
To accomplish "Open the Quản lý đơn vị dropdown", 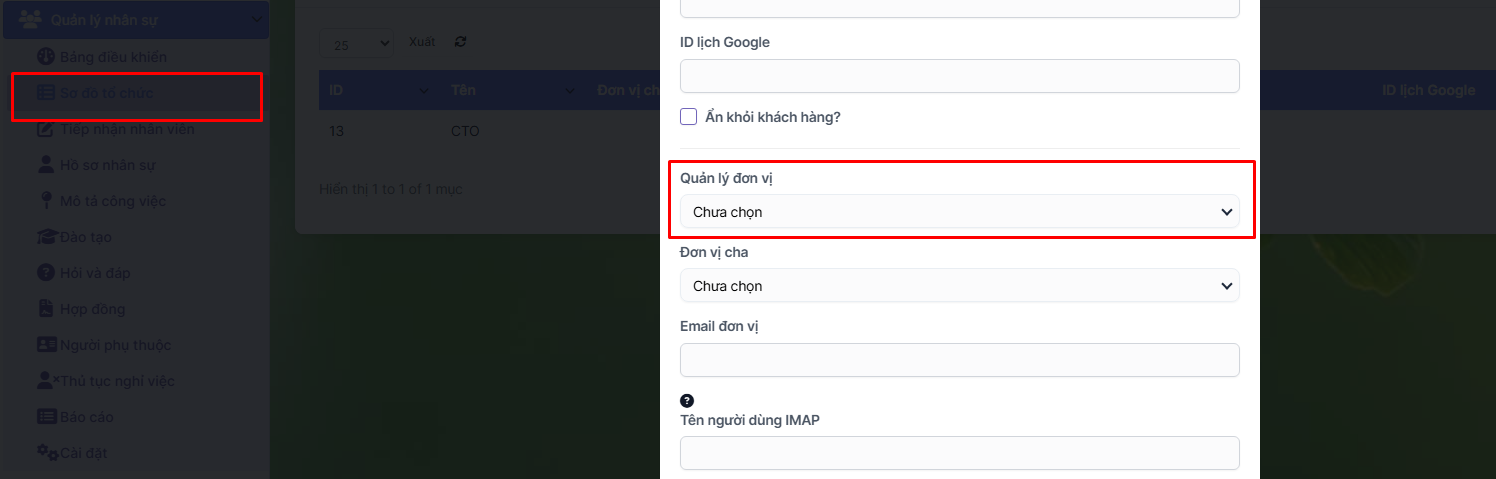I will click(x=959, y=212).
